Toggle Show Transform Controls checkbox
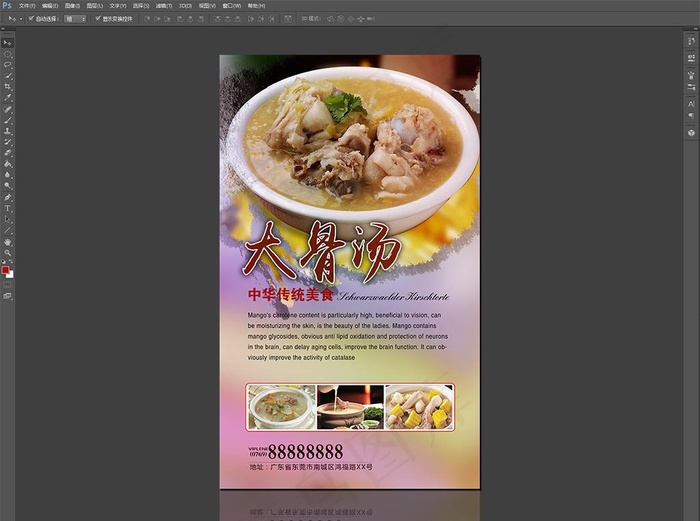Viewport: 700px width, 521px height. [x=98, y=18]
